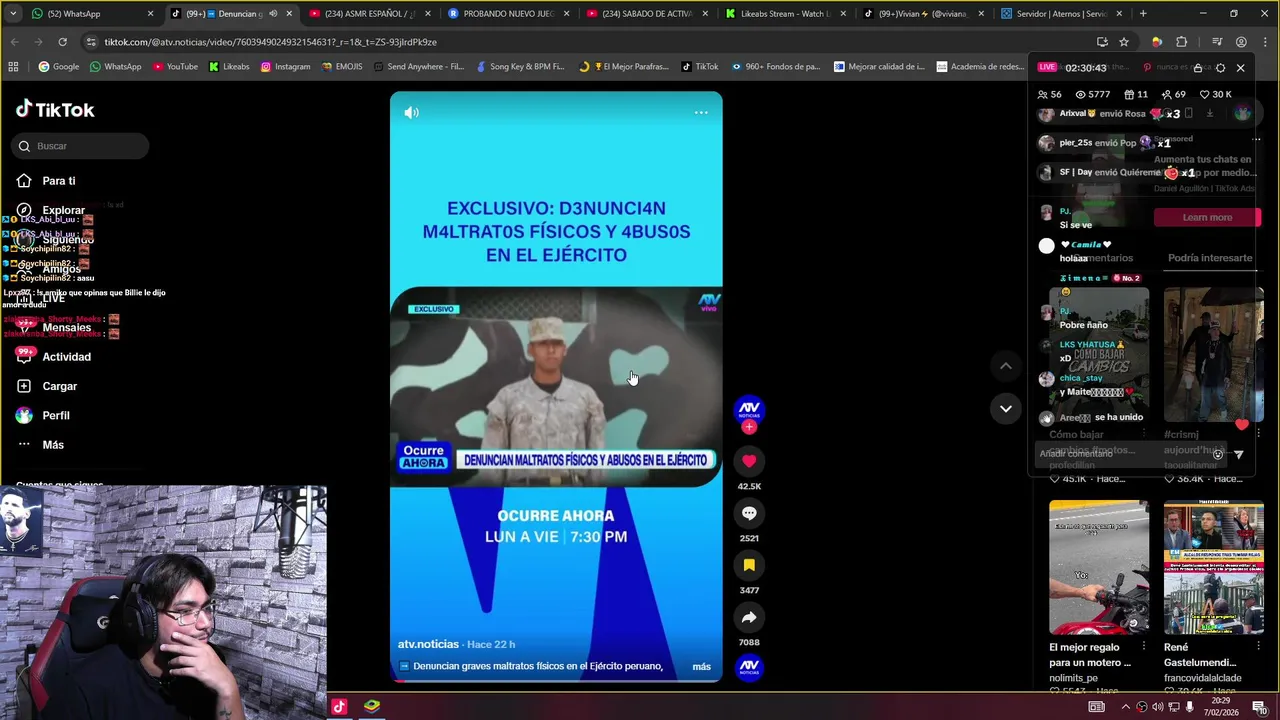Open the three-dot options menu on the video
Screen dimensions: 1280x720
pyautogui.click(x=701, y=113)
